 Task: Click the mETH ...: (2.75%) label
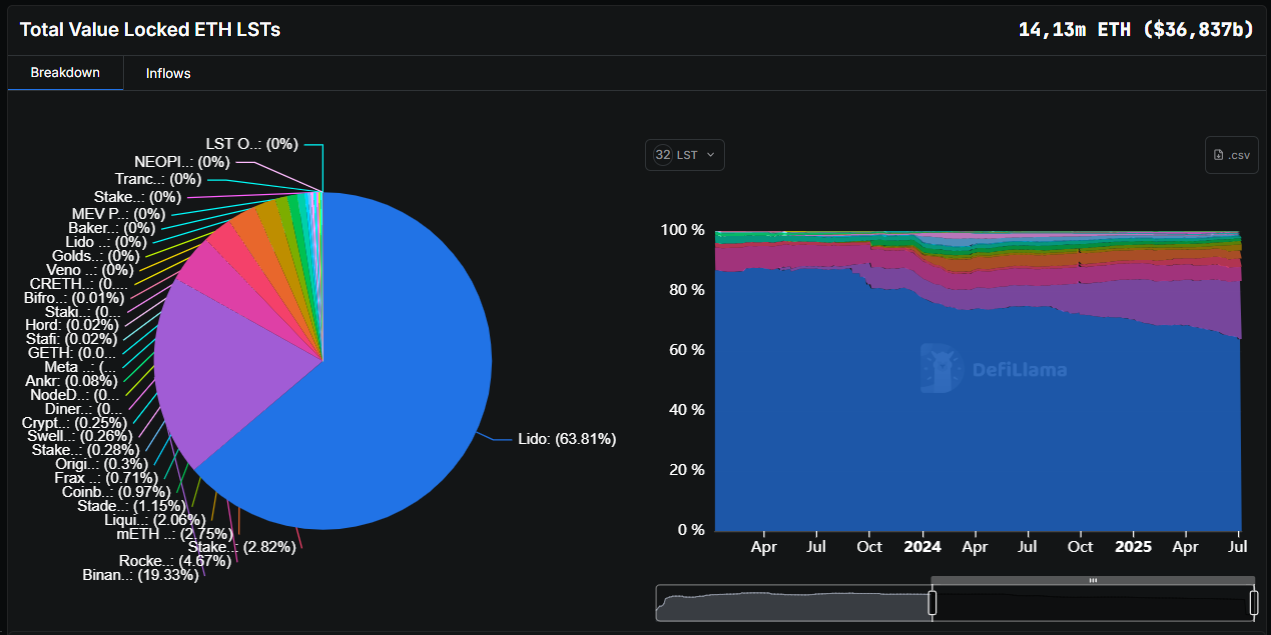174,534
